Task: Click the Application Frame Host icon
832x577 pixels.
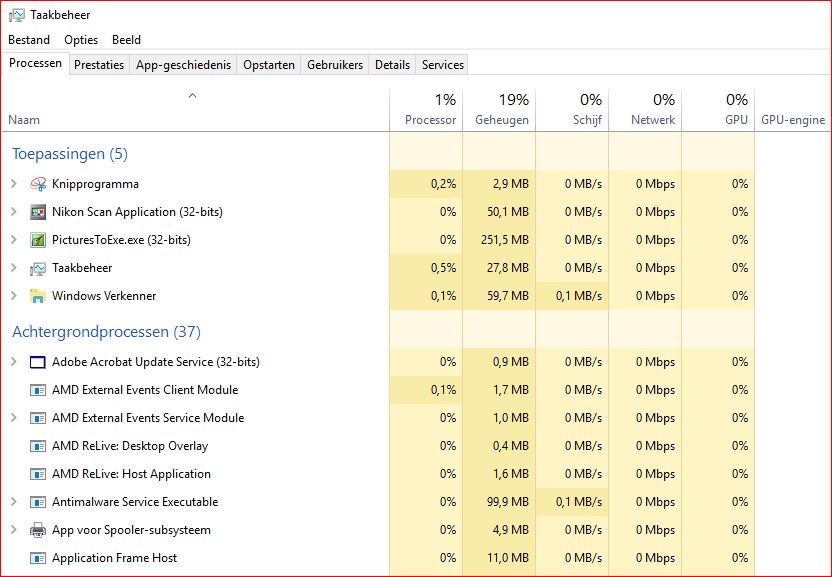Action: (x=38, y=558)
